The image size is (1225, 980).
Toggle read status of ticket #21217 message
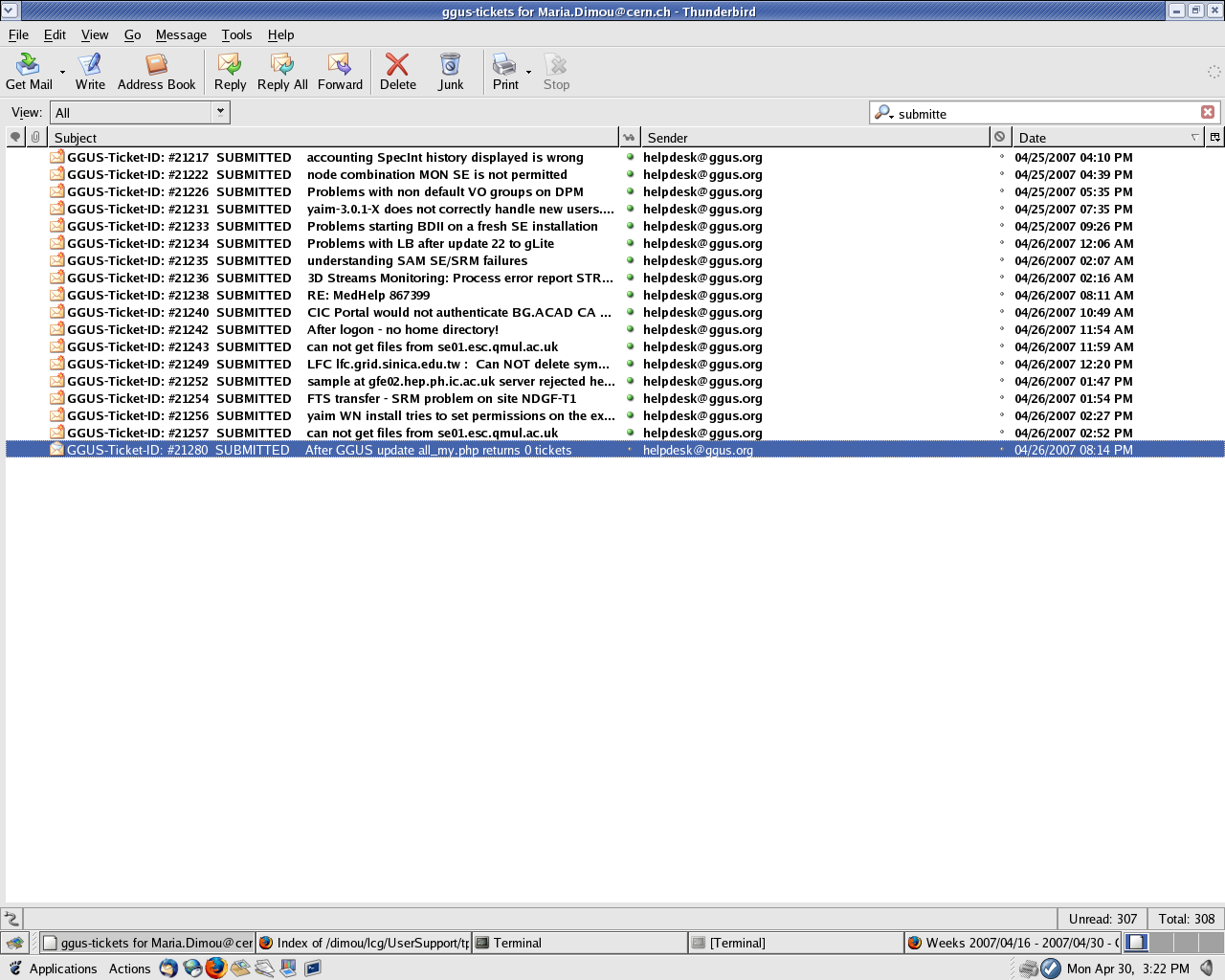pos(630,157)
